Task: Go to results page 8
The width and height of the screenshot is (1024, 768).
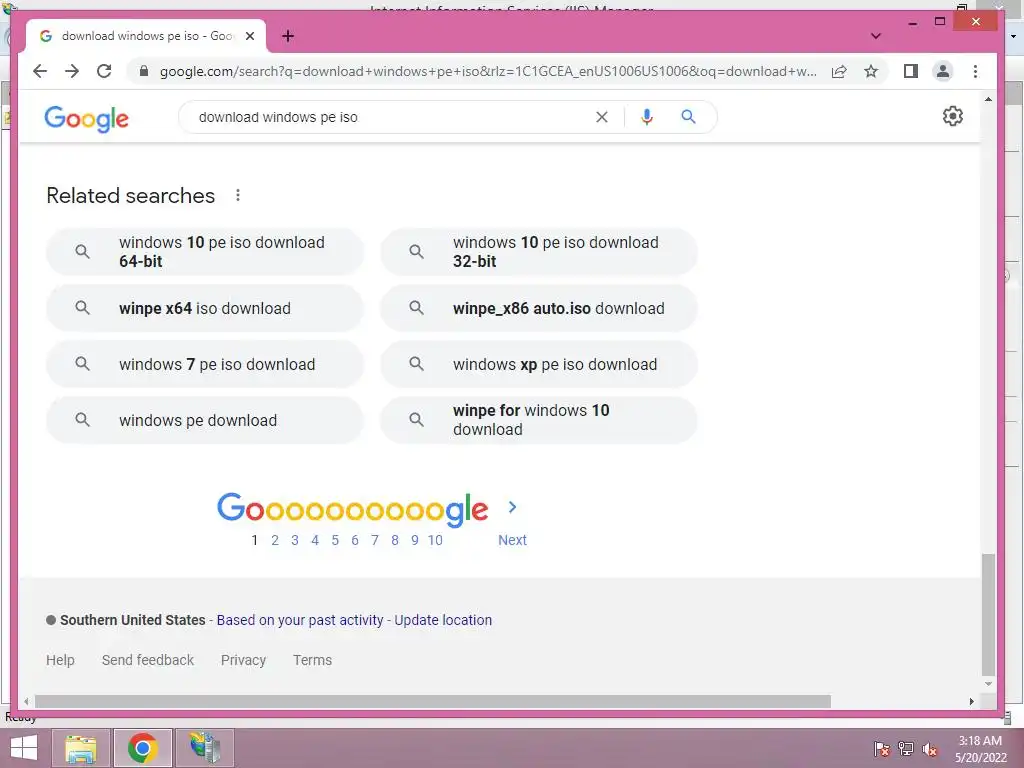Action: (394, 540)
